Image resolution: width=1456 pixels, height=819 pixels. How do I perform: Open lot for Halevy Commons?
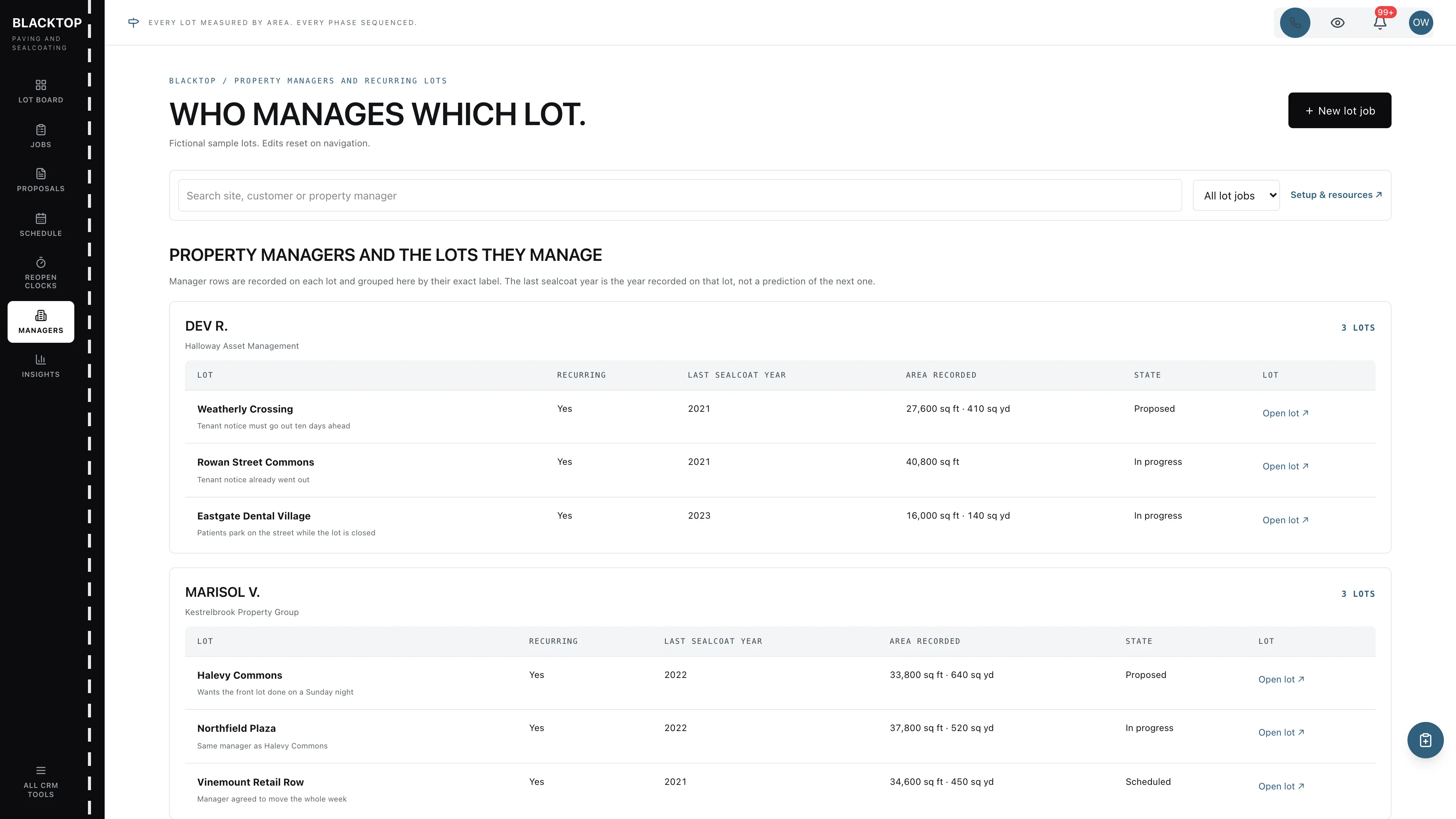(1281, 679)
